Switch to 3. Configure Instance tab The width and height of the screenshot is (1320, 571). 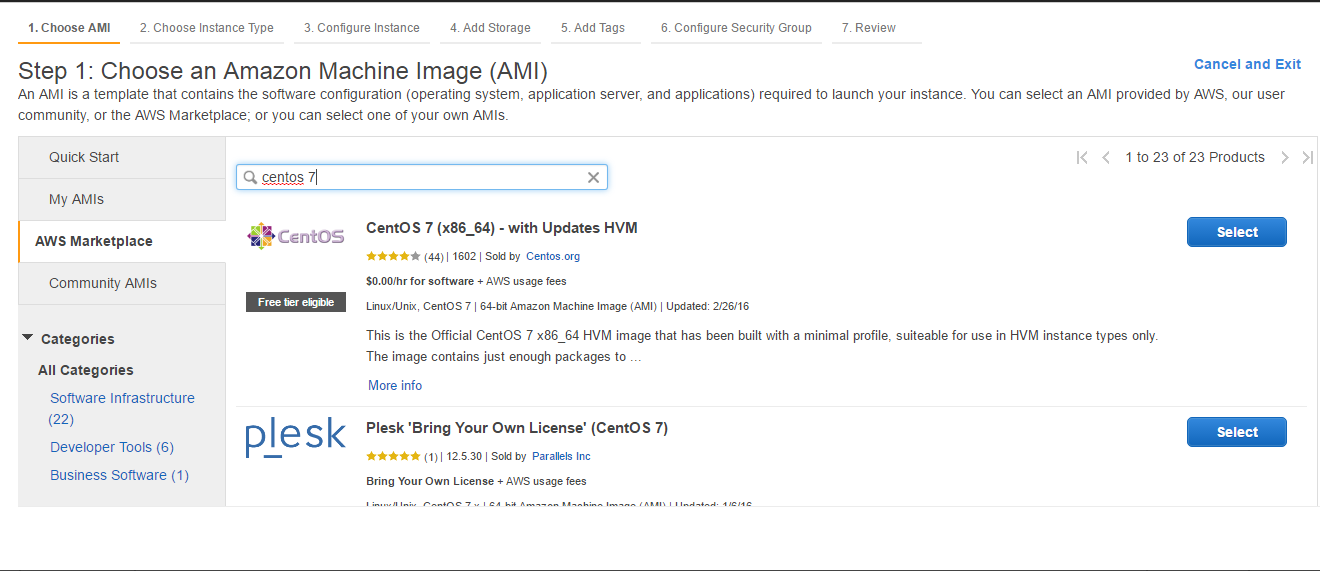[x=362, y=28]
